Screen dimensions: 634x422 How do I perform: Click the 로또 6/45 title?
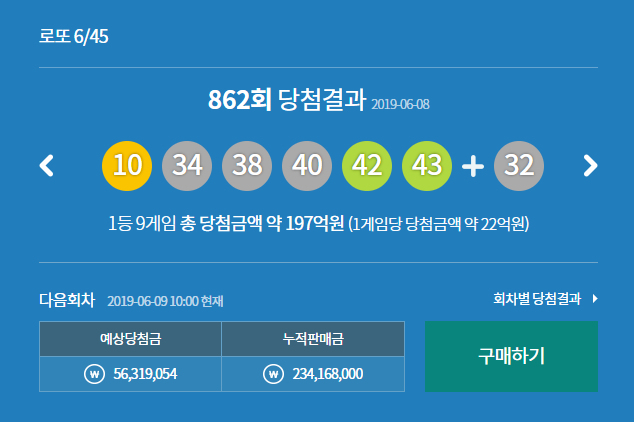click(73, 37)
